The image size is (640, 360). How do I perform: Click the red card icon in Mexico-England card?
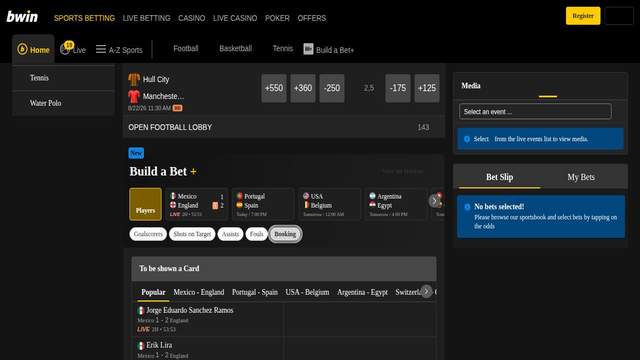(215, 206)
